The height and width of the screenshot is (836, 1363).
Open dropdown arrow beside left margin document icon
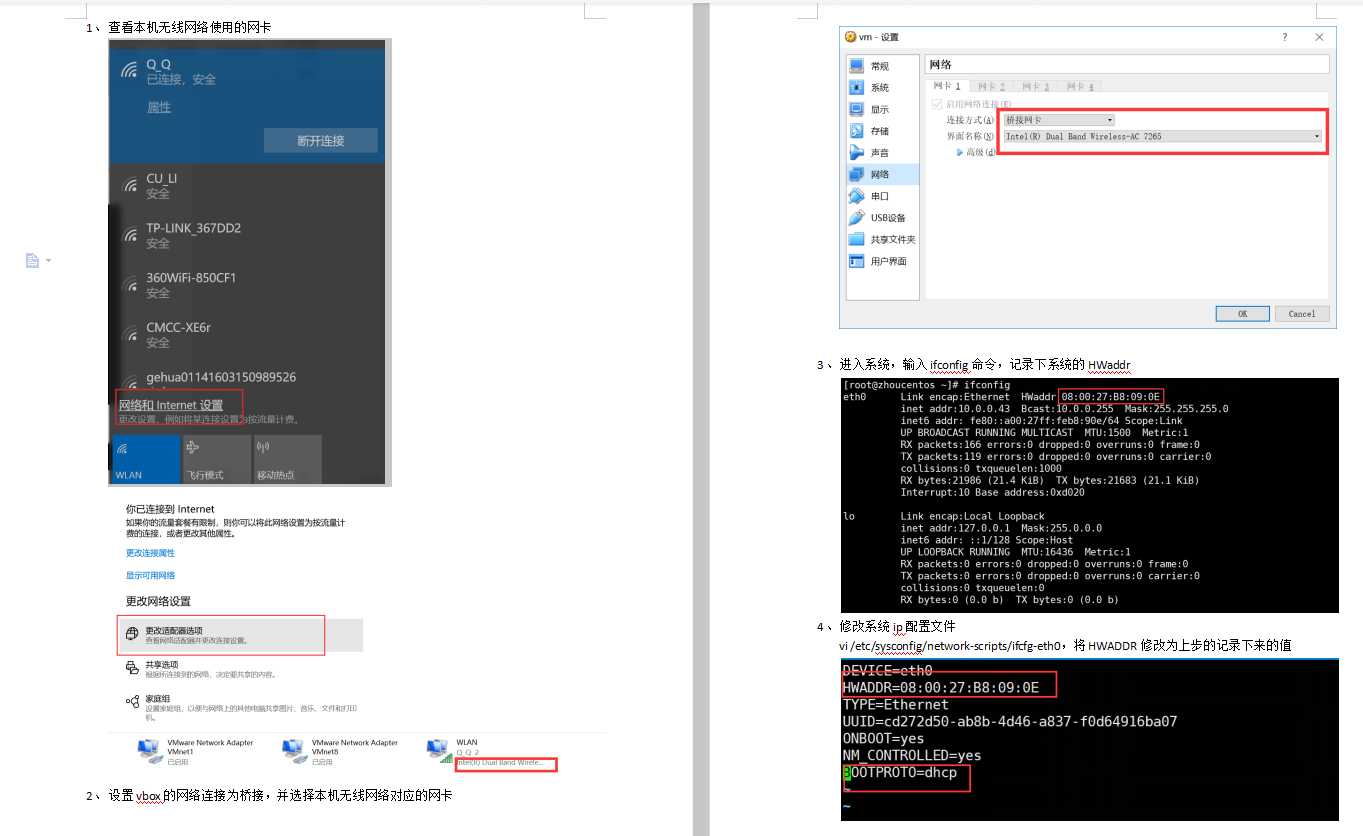[x=47, y=261]
